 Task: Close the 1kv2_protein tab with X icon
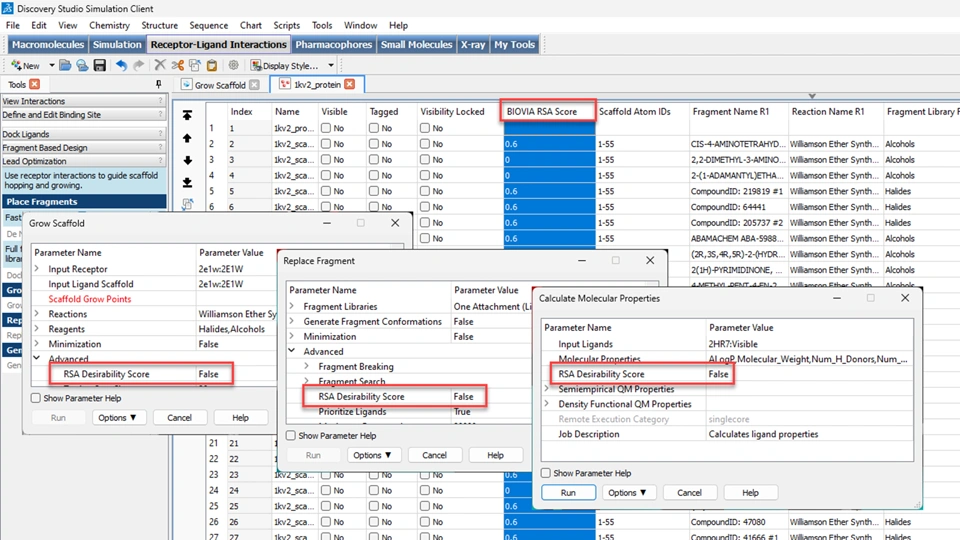tap(351, 85)
